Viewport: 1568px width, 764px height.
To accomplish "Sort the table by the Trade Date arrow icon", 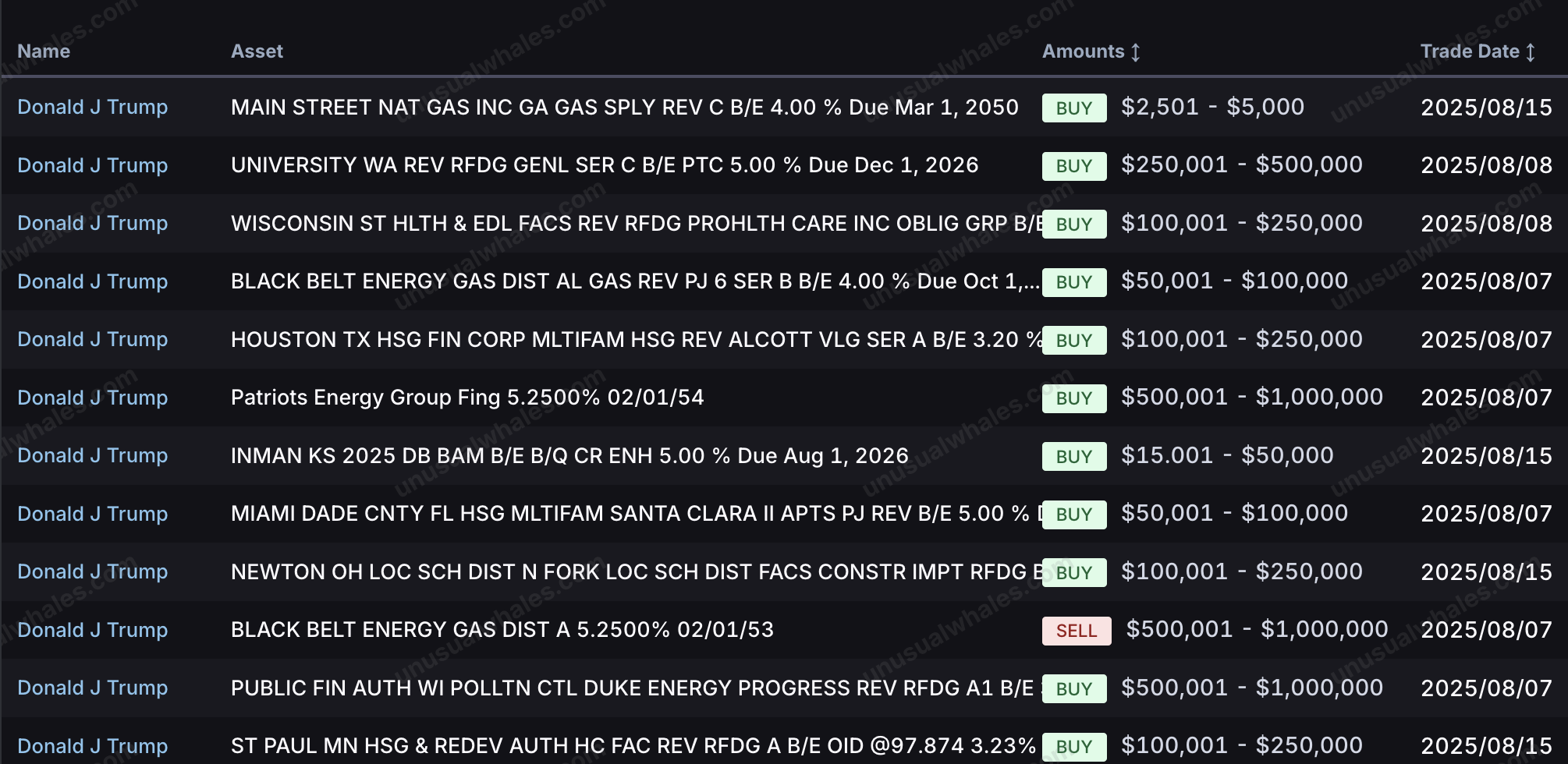I will [x=1531, y=52].
